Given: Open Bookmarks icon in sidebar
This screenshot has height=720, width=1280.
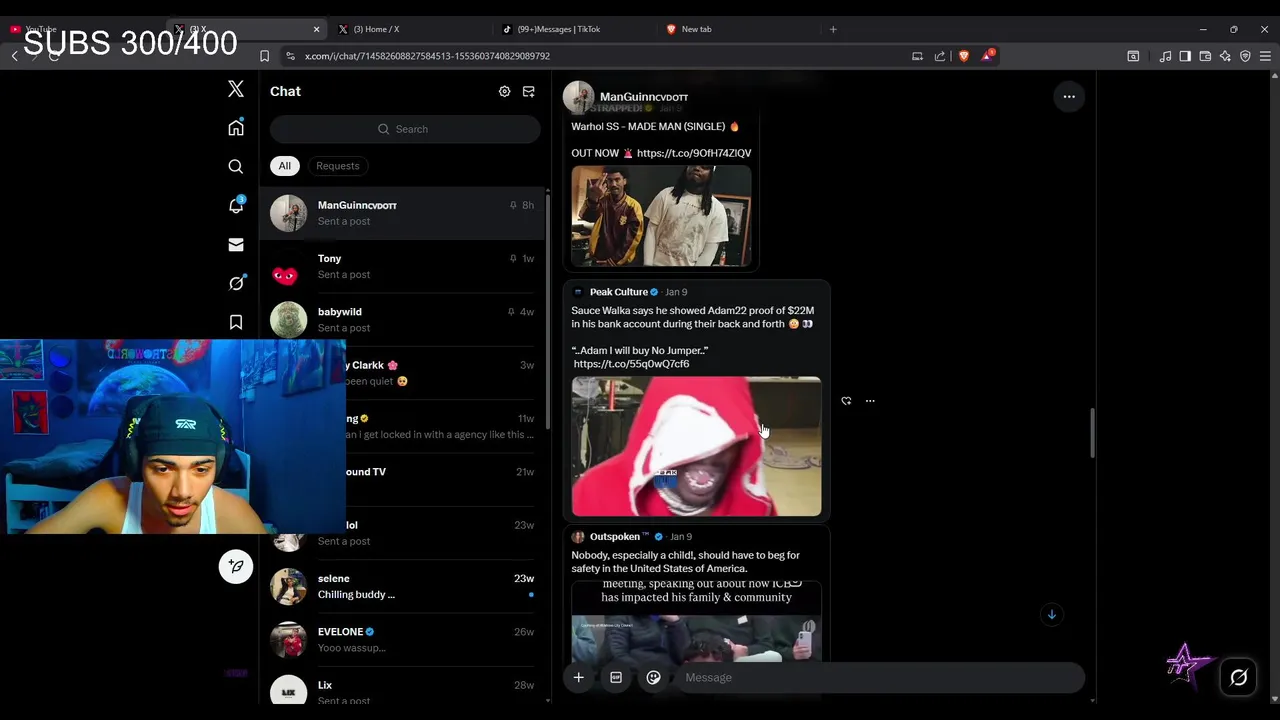Looking at the screenshot, I should 236,322.
